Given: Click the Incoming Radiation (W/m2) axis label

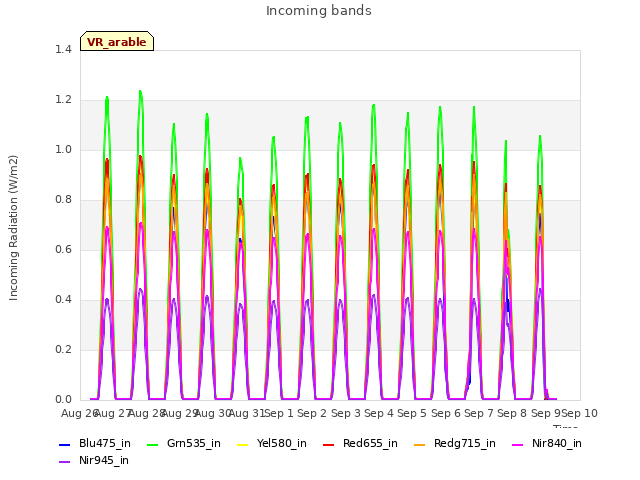Looking at the screenshot, I should coord(13,228).
